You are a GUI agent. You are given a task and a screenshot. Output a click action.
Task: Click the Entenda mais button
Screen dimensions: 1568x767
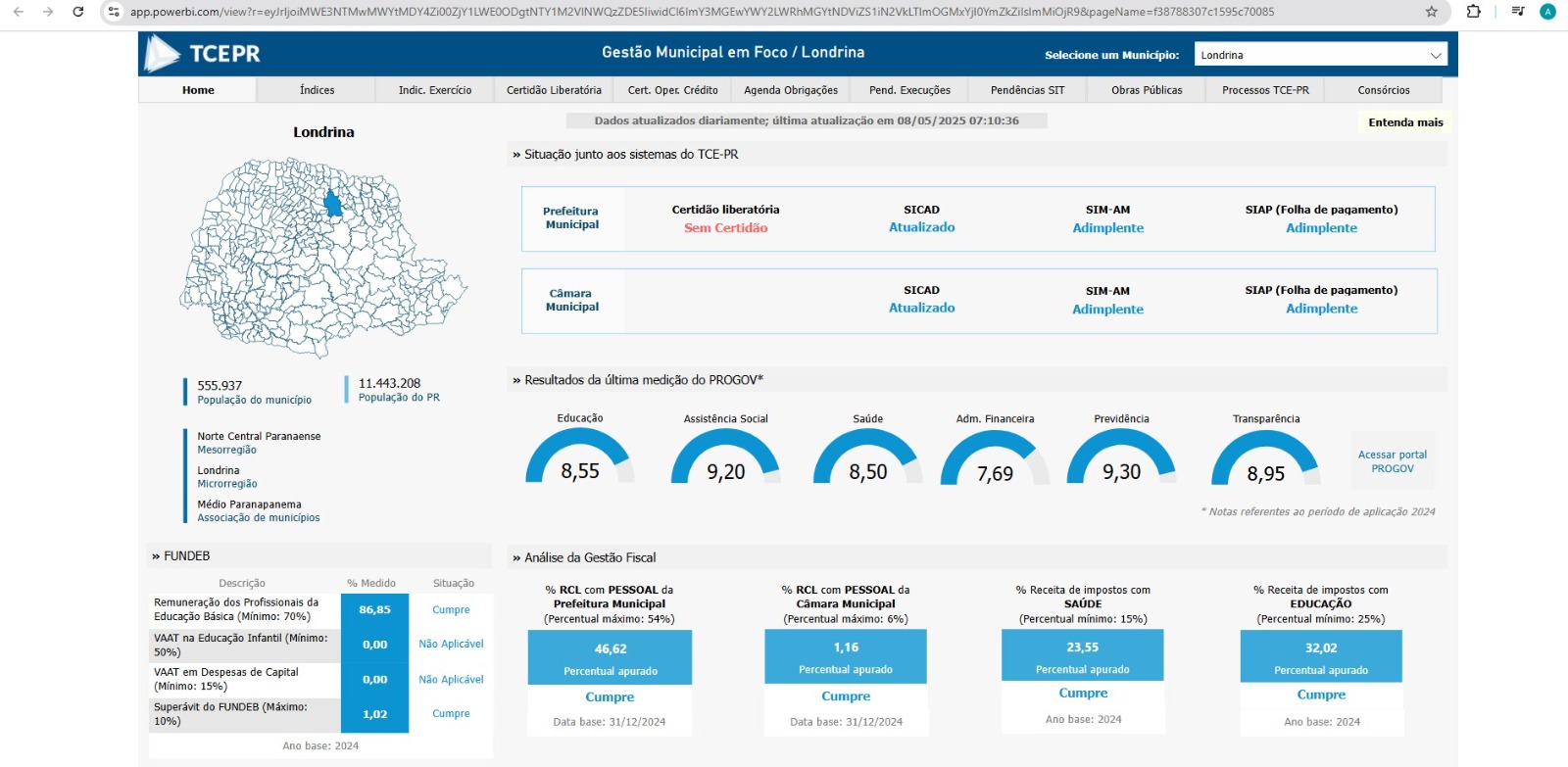(1405, 122)
